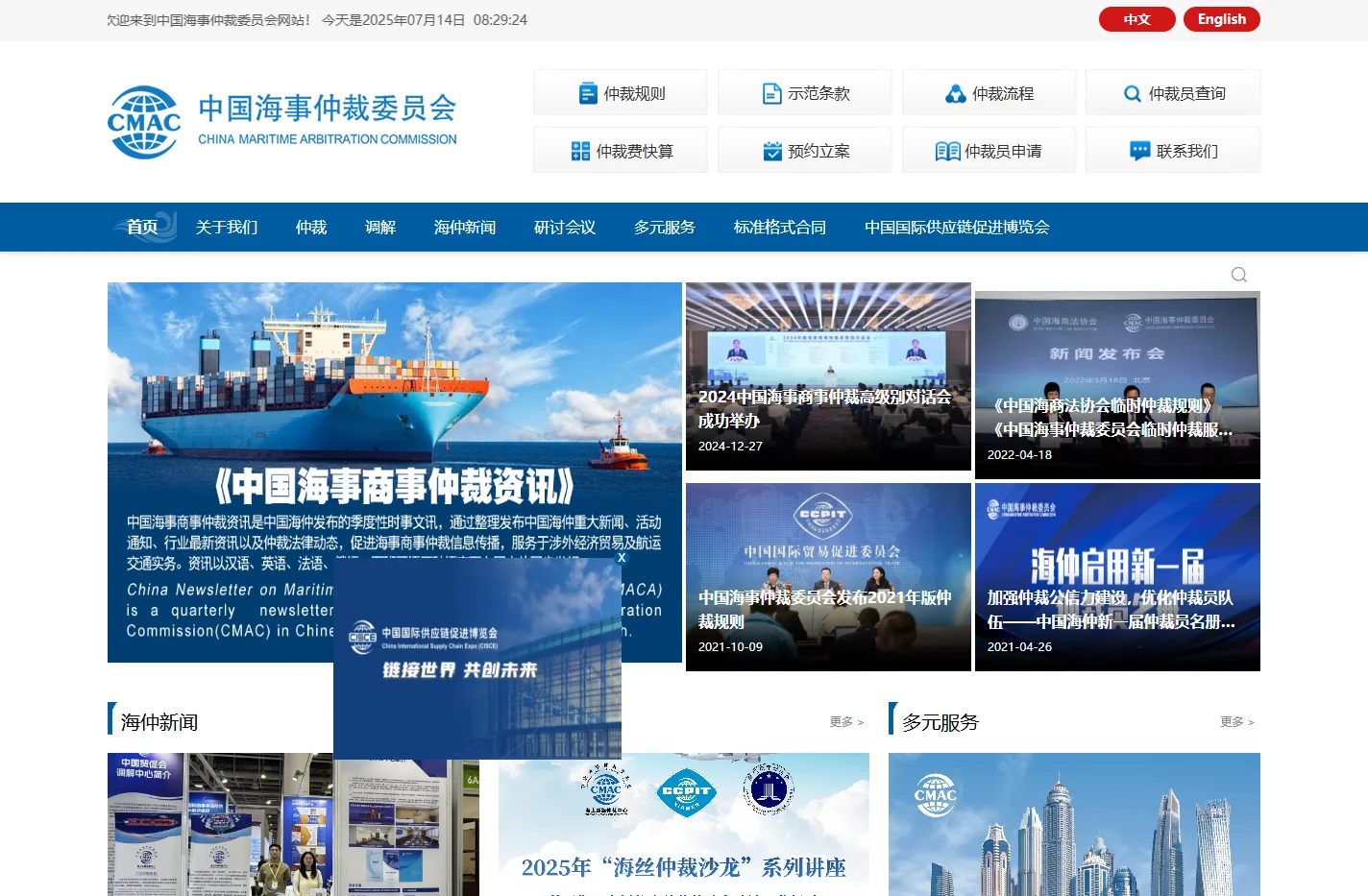Open 调解 navigation menu
The width and height of the screenshot is (1368, 896).
380,227
